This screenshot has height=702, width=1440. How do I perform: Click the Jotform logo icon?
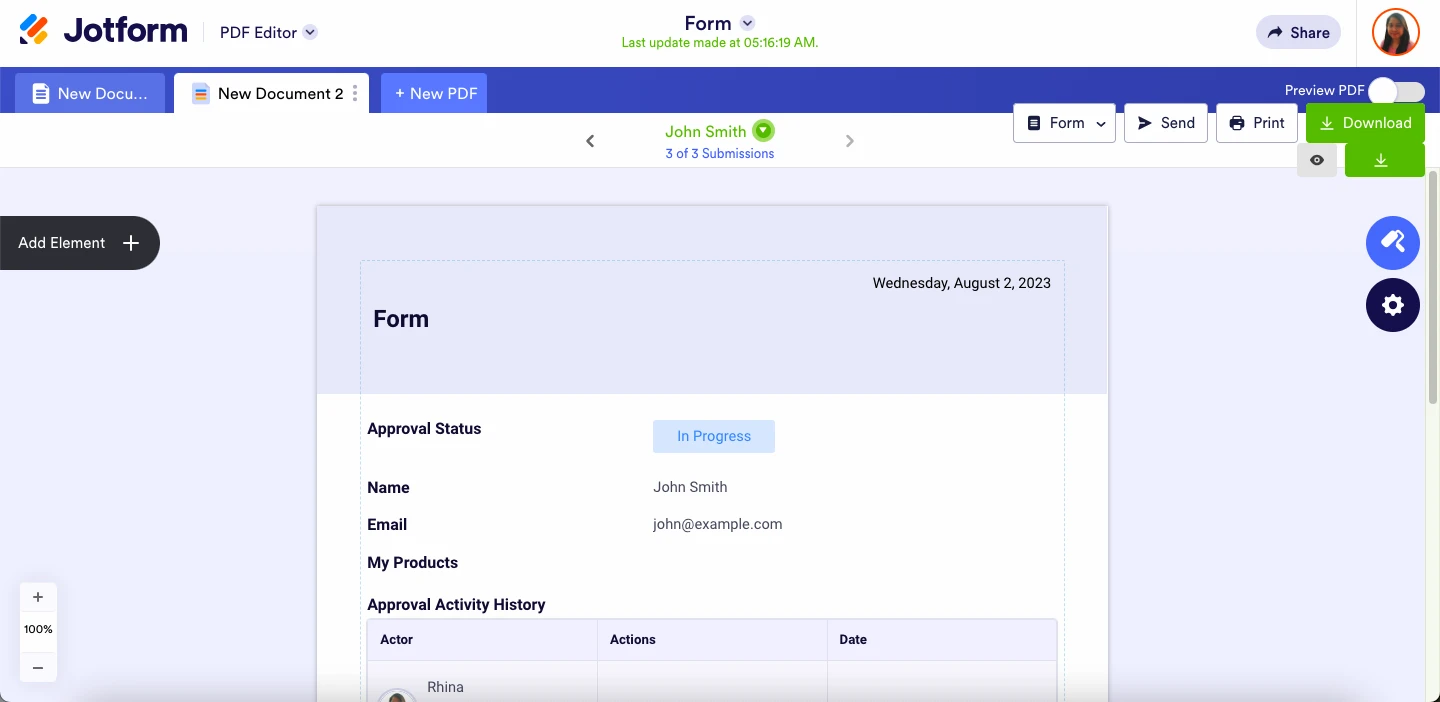coord(34,31)
